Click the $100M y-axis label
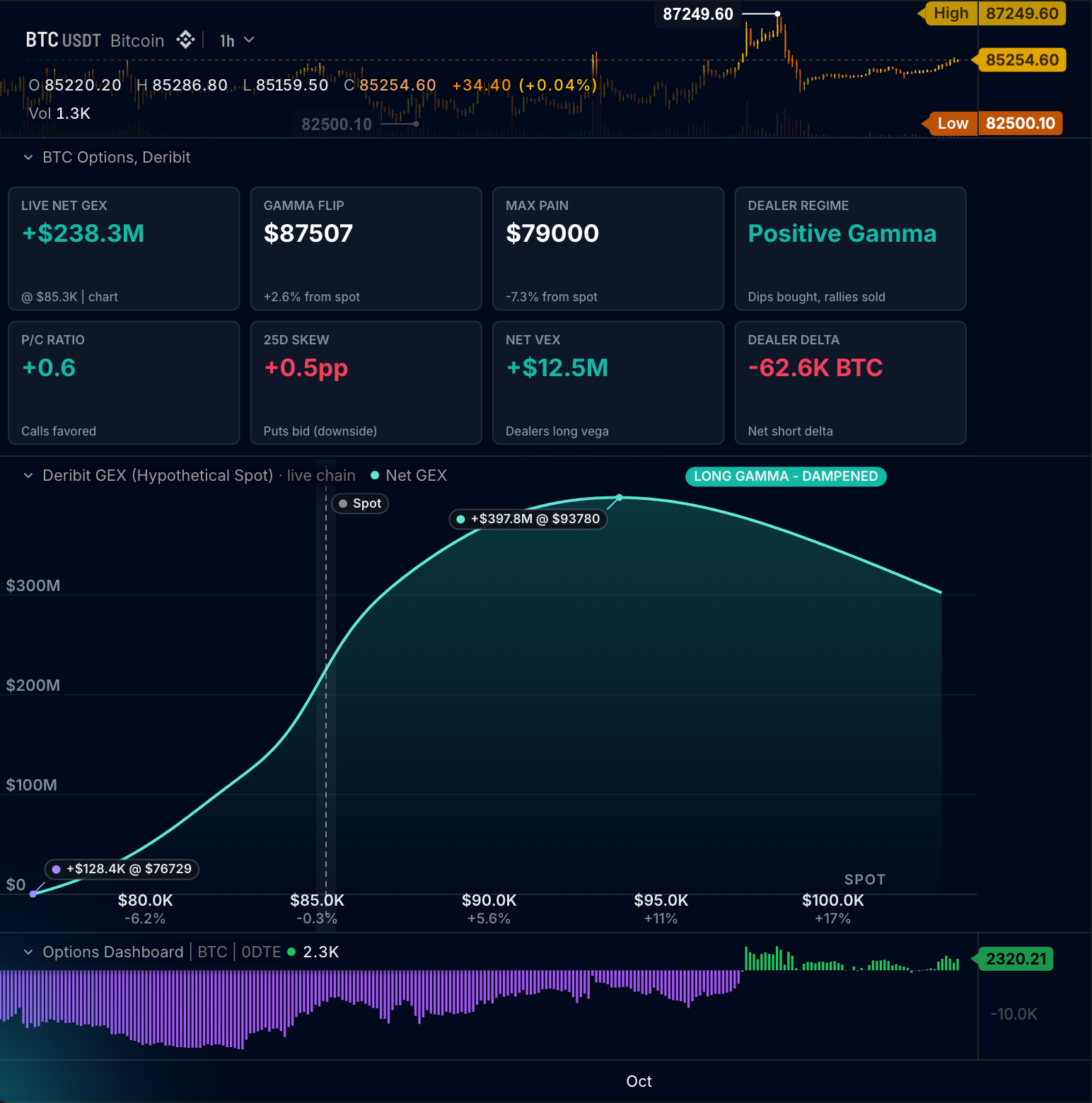Screen dimensions: 1092x1103 (32, 785)
